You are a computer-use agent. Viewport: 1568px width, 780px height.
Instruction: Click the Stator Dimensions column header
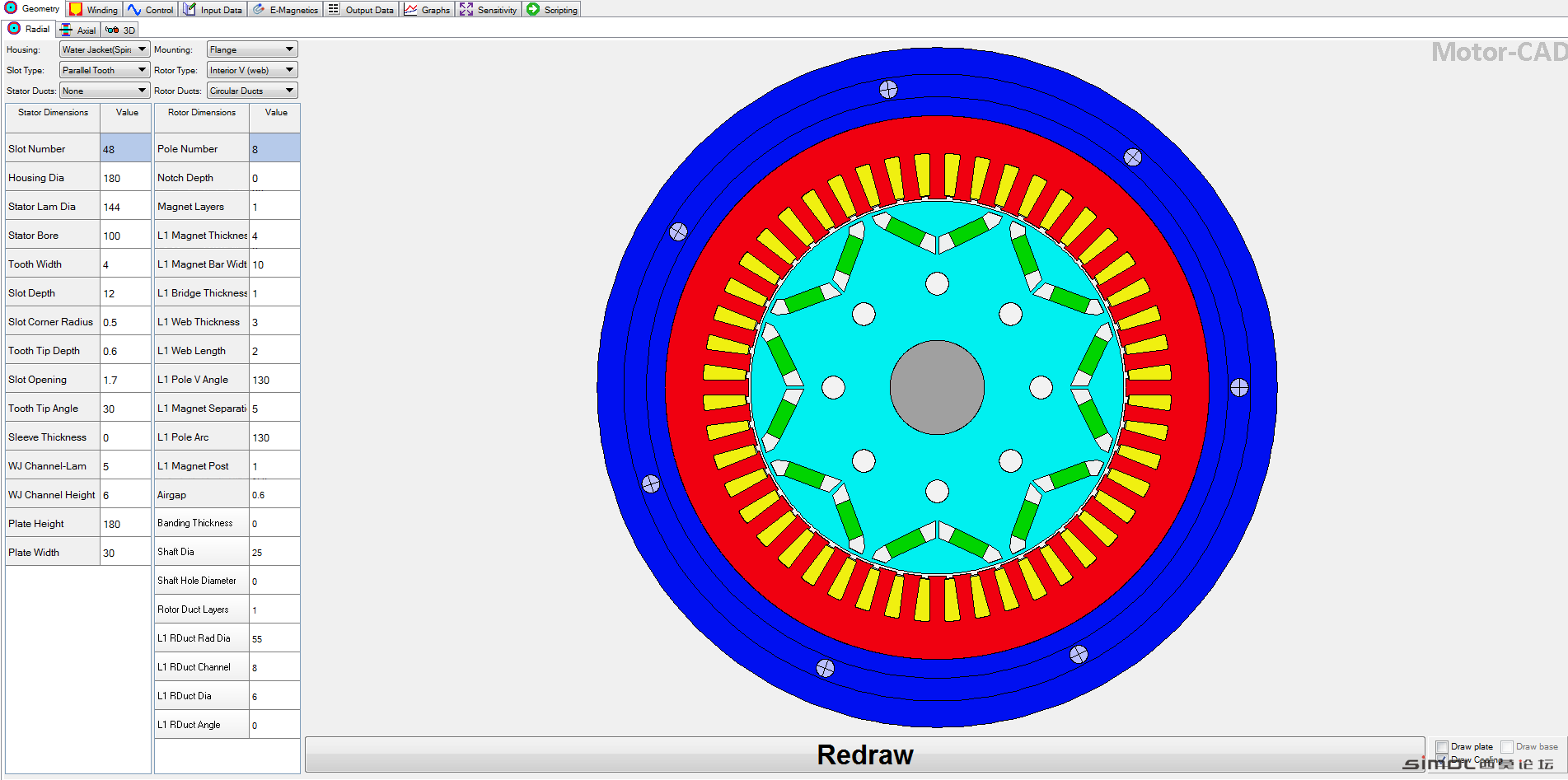pos(53,118)
